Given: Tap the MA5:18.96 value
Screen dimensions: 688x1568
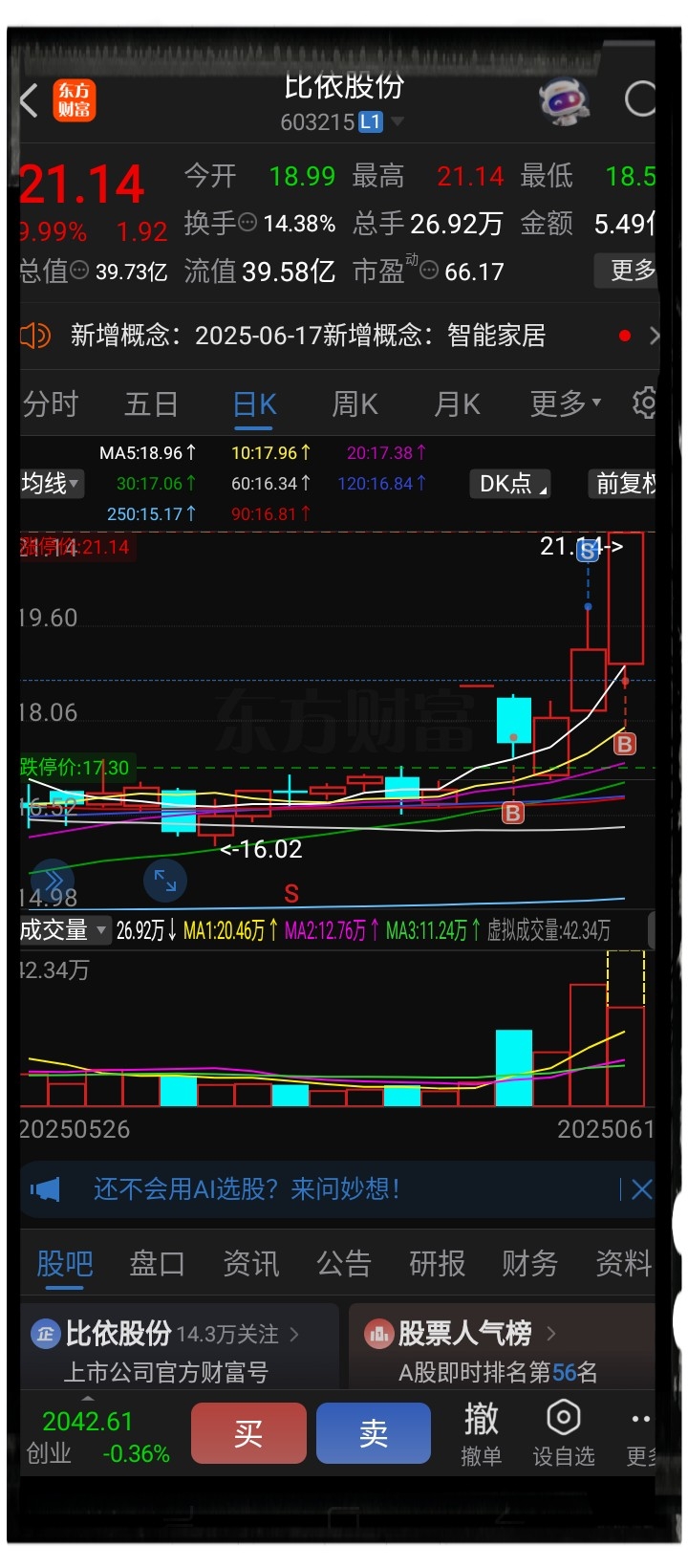Looking at the screenshot, I should [x=148, y=453].
